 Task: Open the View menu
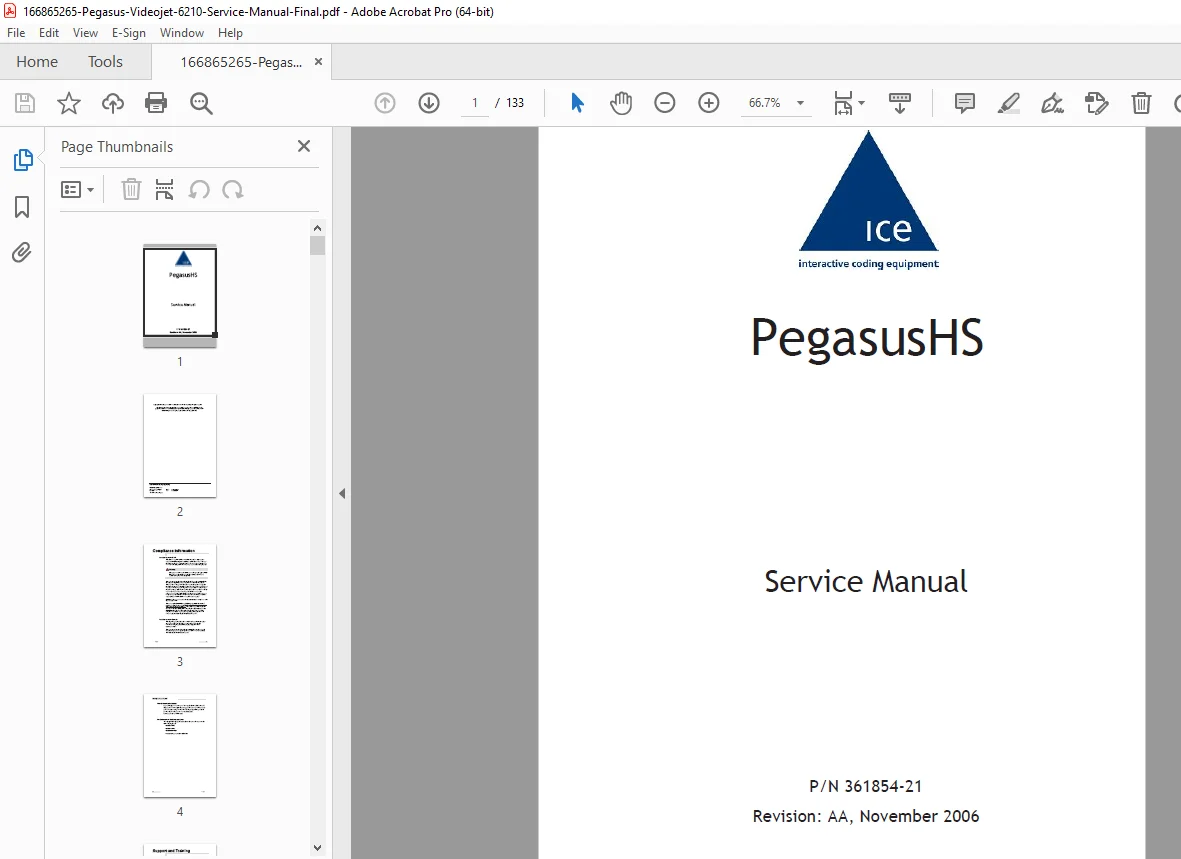point(85,33)
